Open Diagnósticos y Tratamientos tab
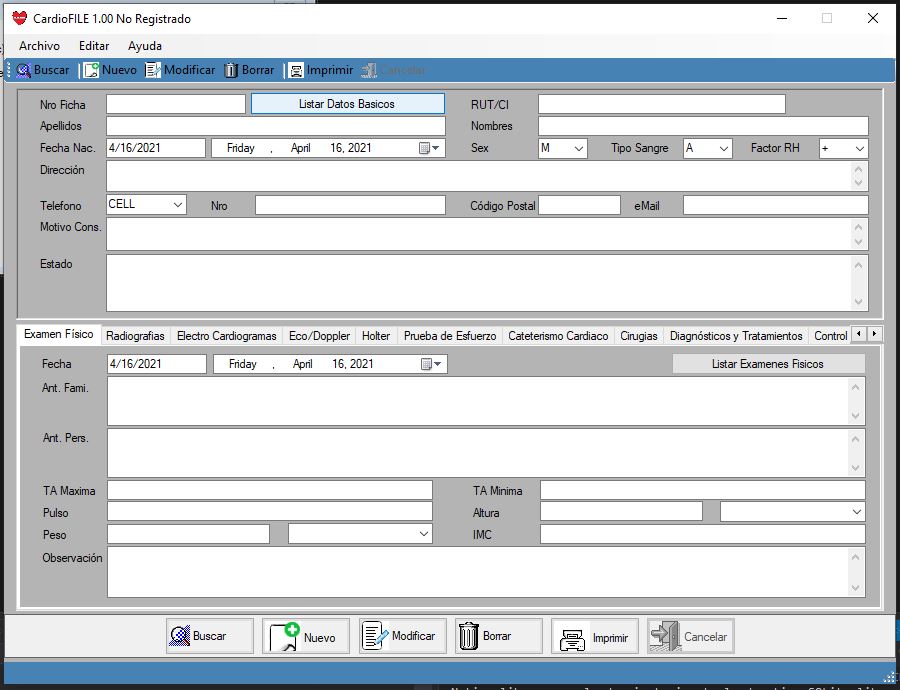Screen dimensions: 900x690 coord(736,336)
